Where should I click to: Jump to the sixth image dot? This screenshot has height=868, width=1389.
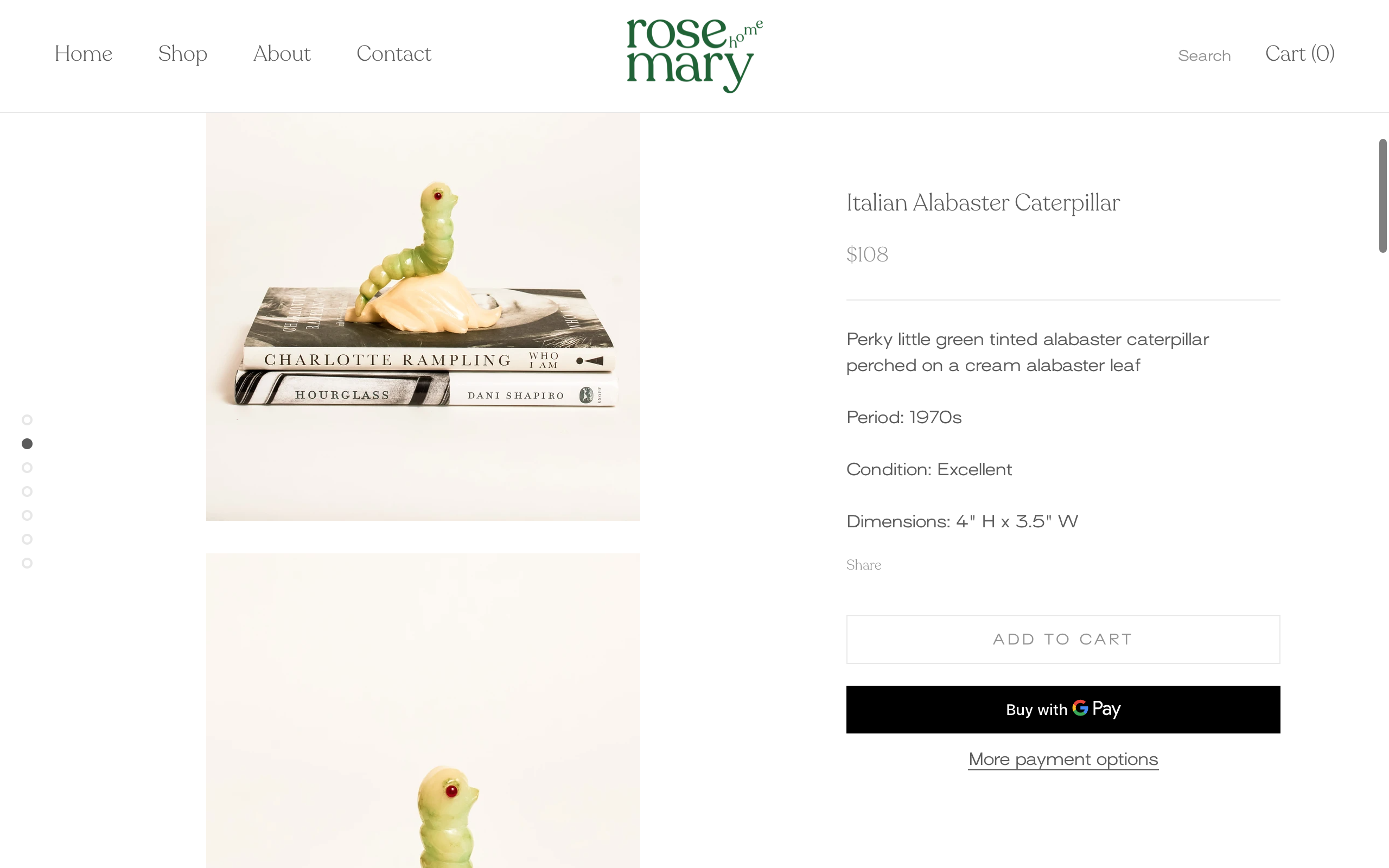[x=27, y=539]
